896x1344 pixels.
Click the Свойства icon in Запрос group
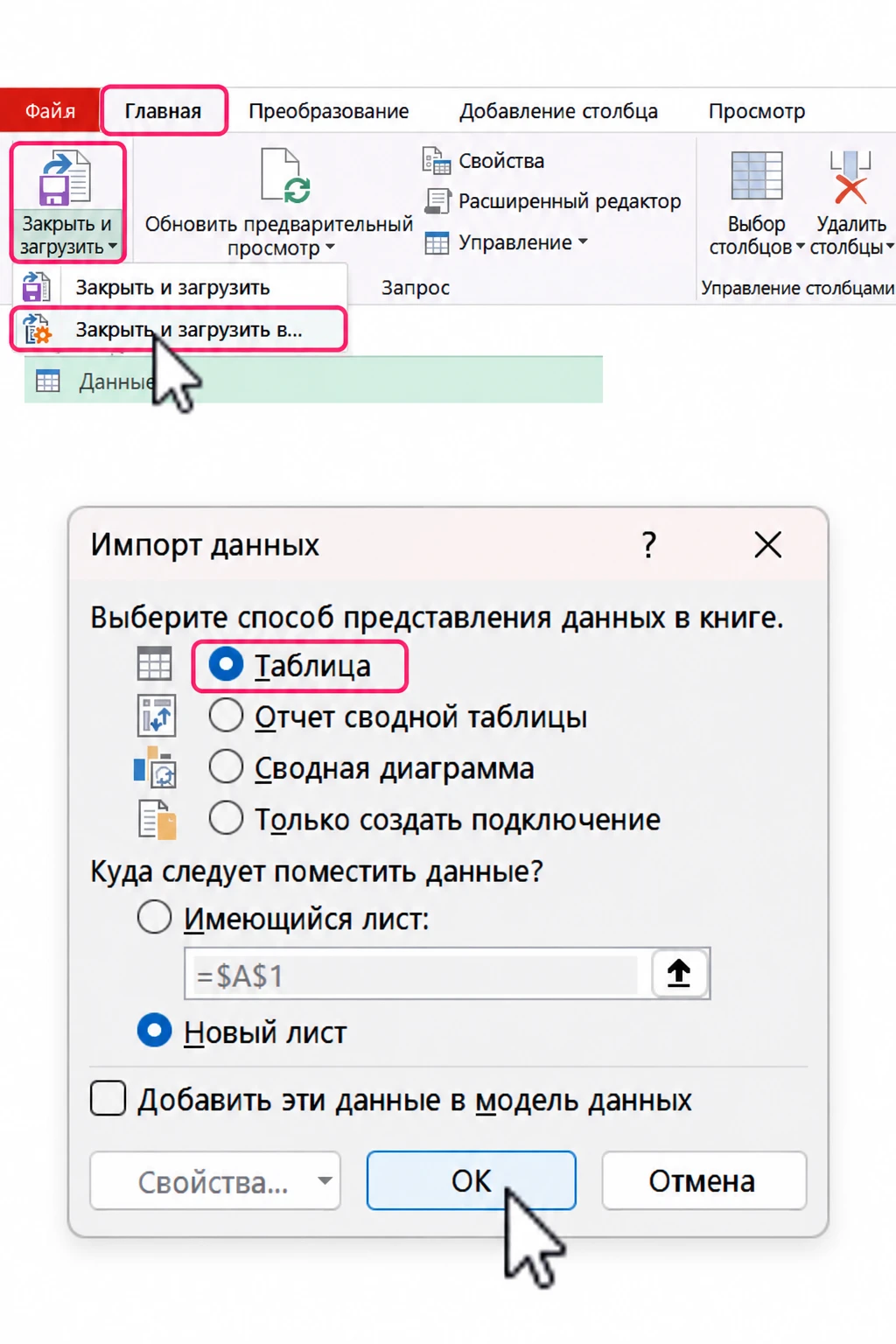click(x=437, y=161)
